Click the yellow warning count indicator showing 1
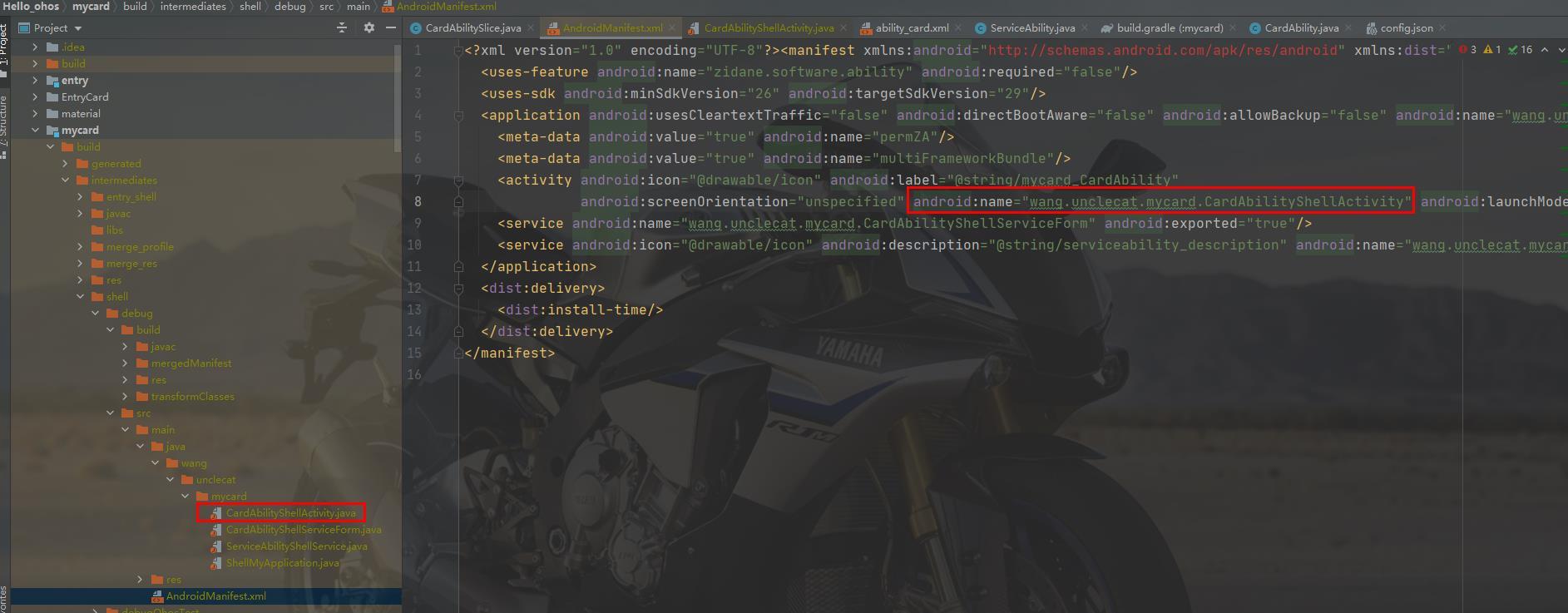Screen dimensions: 1568x613 1492,50
